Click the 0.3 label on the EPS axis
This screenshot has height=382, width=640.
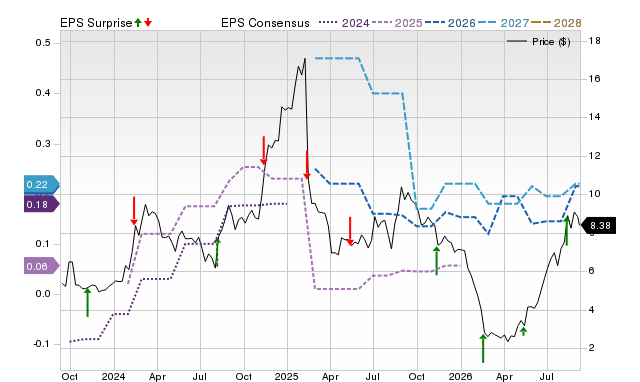point(42,144)
